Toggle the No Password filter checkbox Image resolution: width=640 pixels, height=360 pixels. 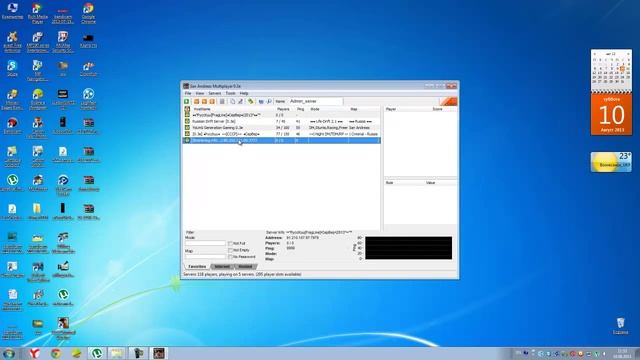tap(231, 257)
